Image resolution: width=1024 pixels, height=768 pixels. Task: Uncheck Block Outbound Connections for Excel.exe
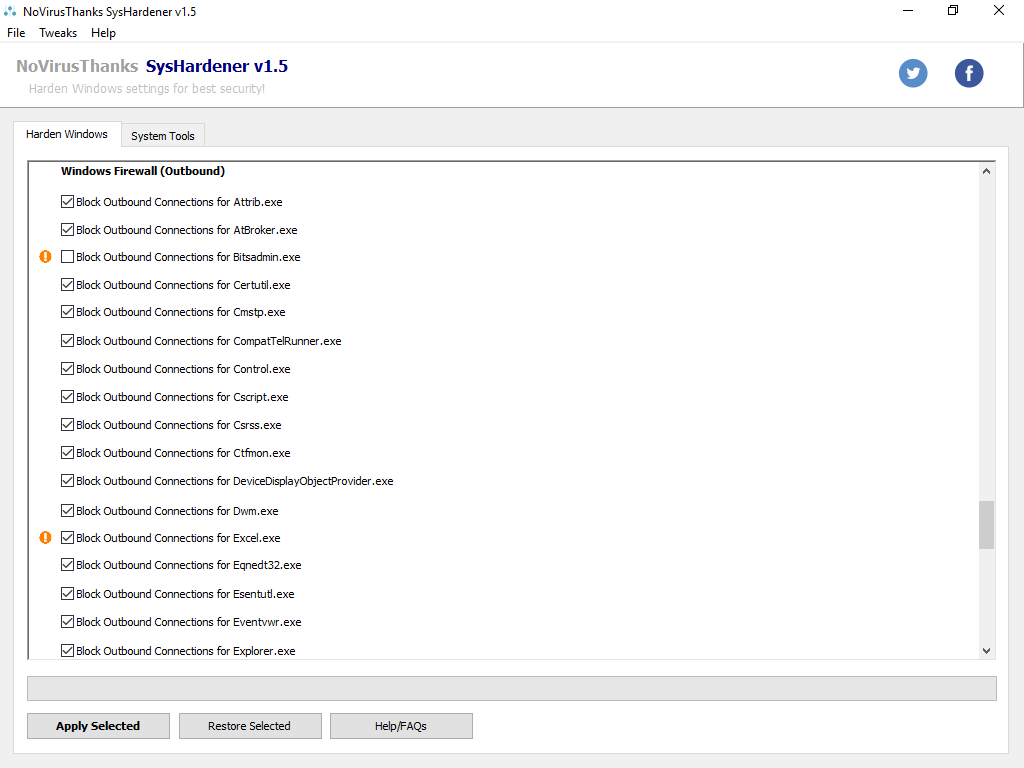[x=67, y=537]
